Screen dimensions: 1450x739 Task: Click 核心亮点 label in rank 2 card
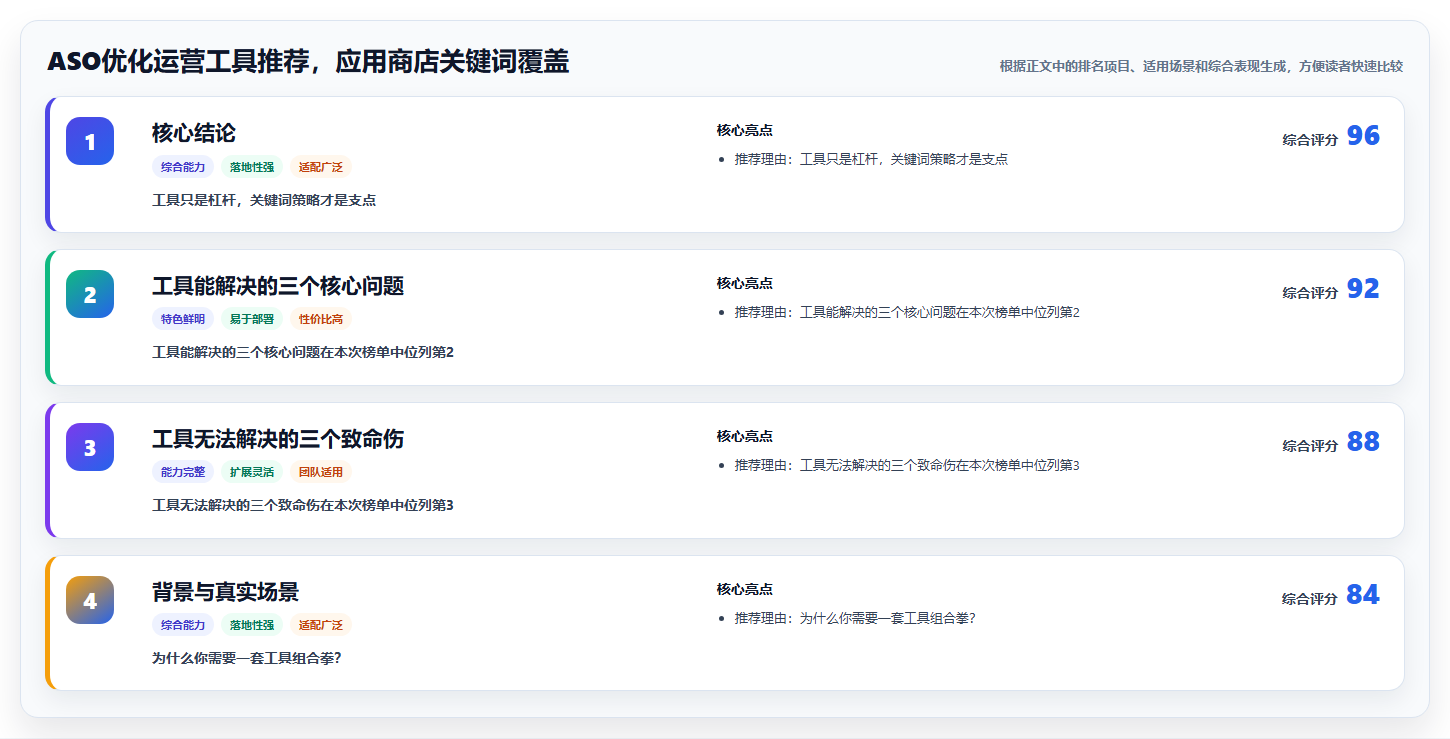coord(745,283)
